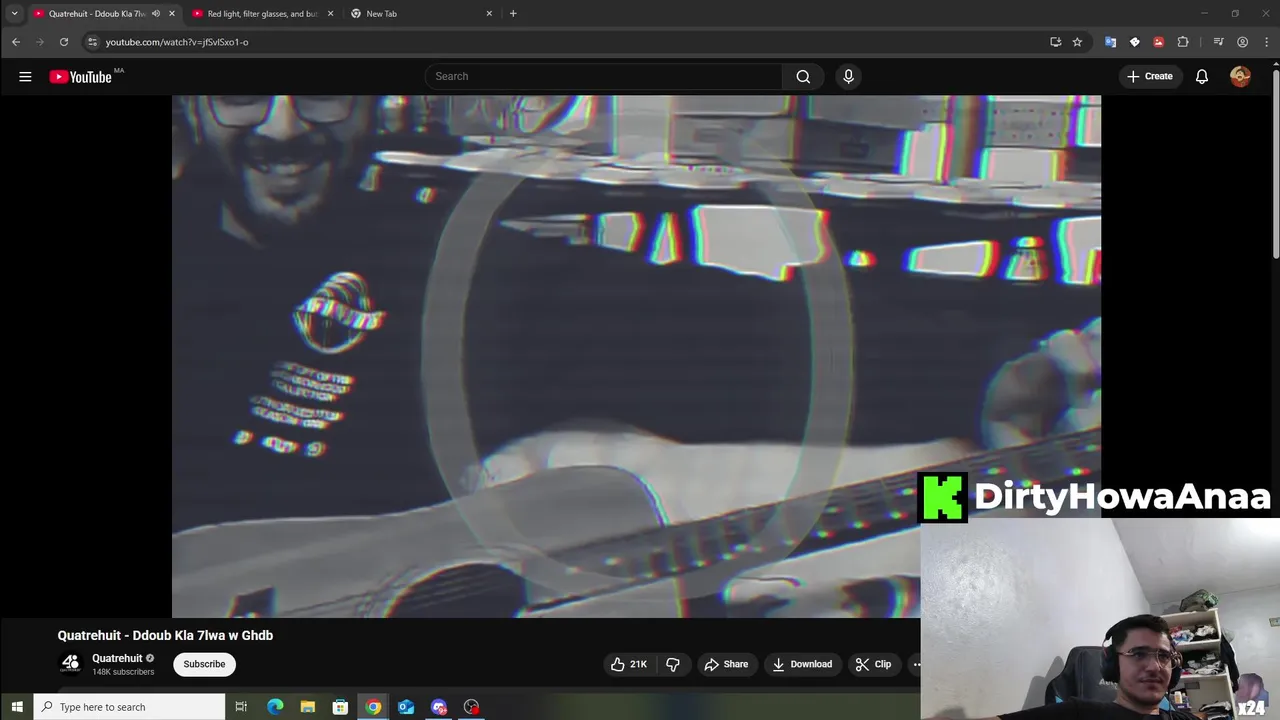Like the video with 21K likes
This screenshot has width=1280, height=720.
tap(629, 664)
